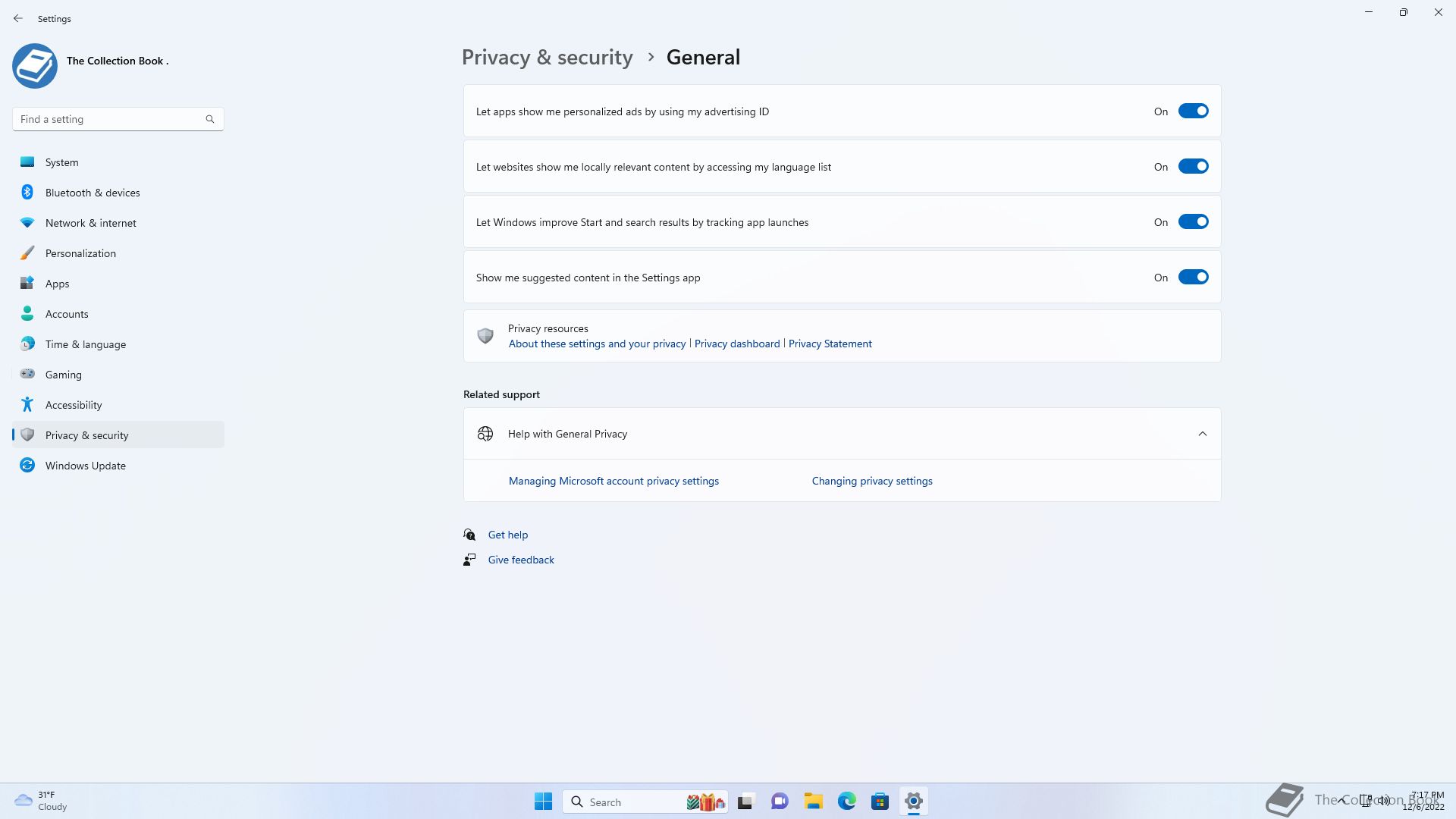This screenshot has height=819, width=1456.
Task: Click the Changing privacy settings link
Action: pos(871,481)
